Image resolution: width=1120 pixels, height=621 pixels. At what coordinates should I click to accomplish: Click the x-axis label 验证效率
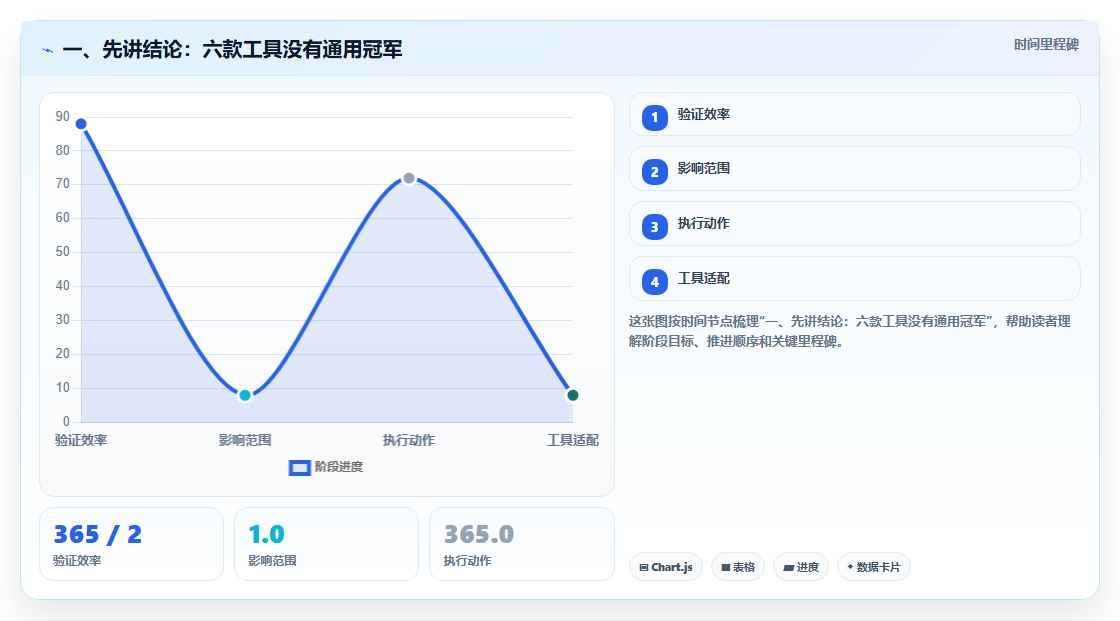pos(81,440)
